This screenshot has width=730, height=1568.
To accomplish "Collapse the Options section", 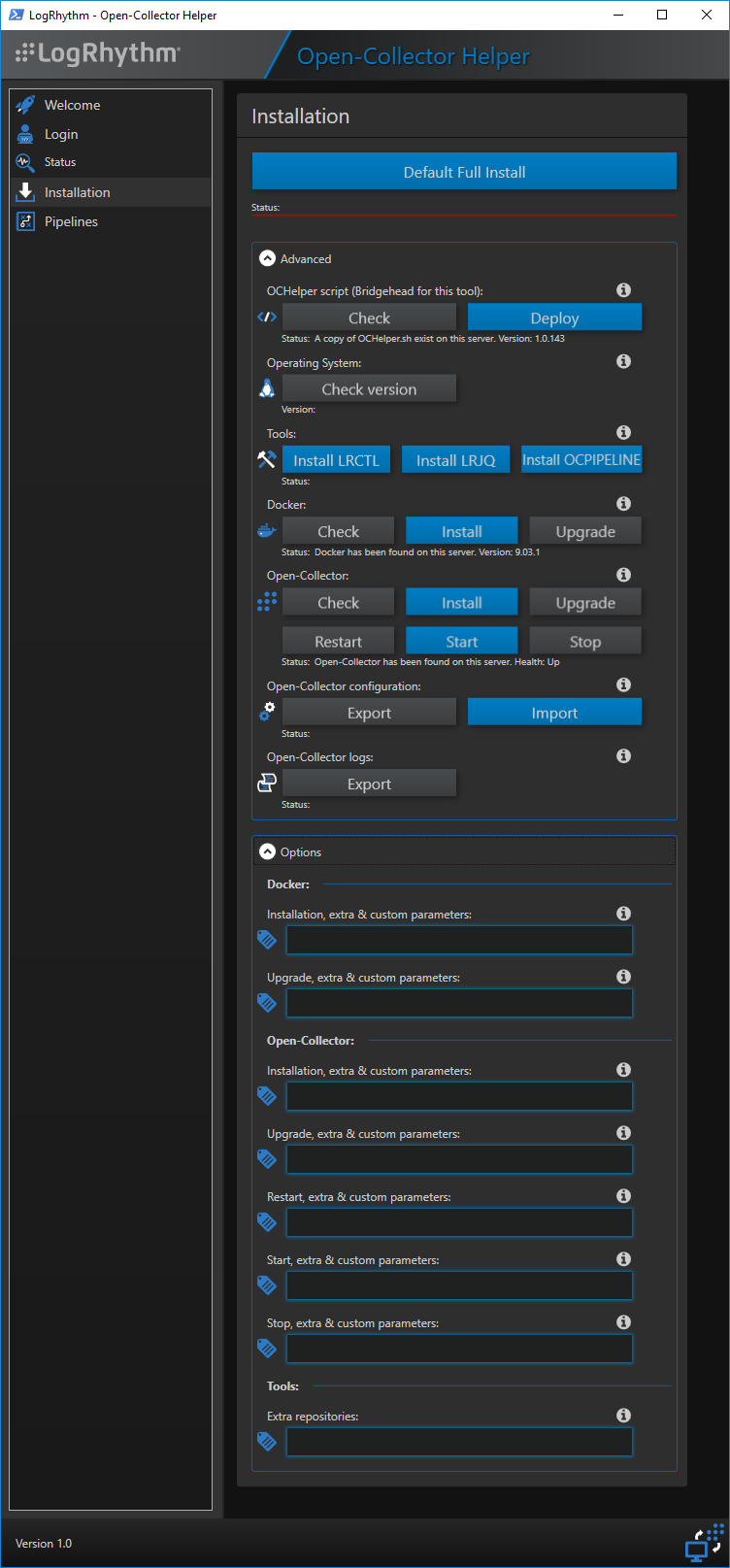I will (x=268, y=851).
